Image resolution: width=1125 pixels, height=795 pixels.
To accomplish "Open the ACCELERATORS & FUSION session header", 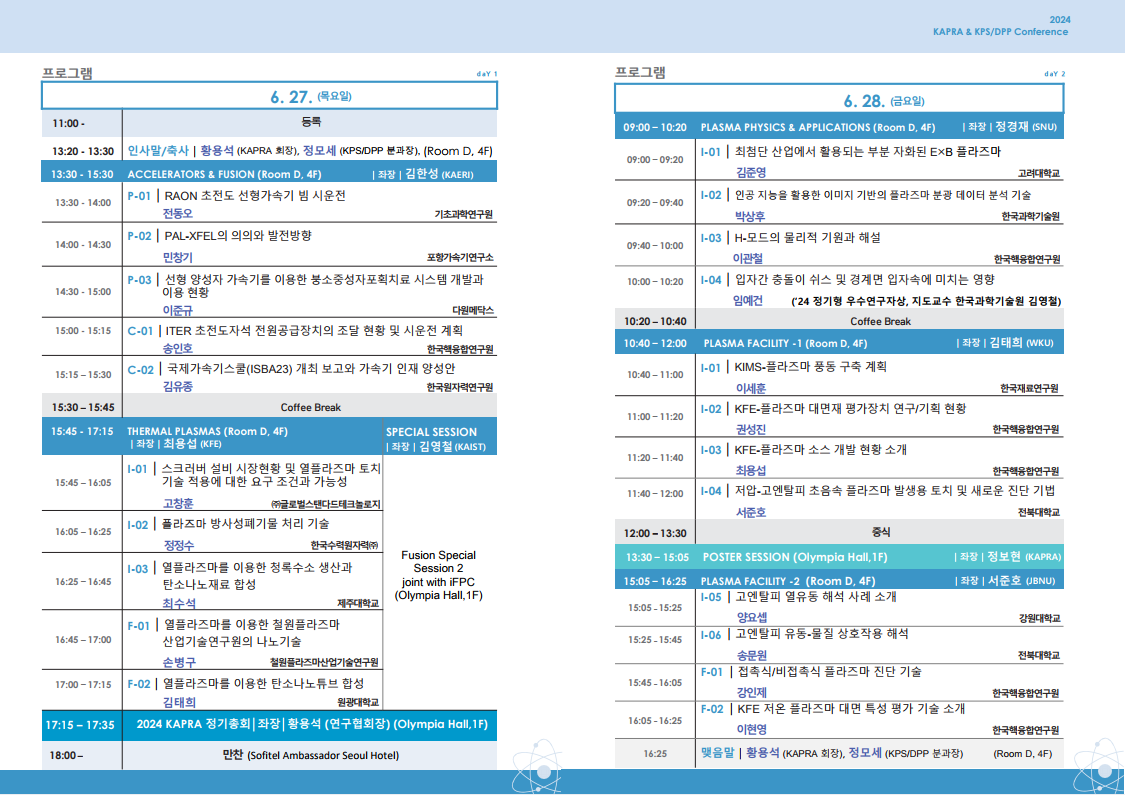I will click(268, 172).
